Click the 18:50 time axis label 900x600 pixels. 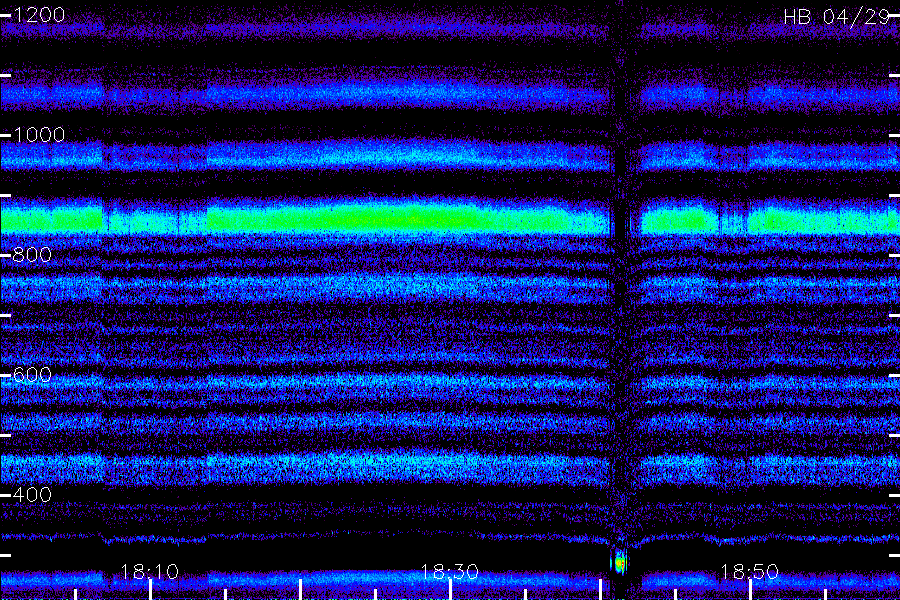pos(749,572)
